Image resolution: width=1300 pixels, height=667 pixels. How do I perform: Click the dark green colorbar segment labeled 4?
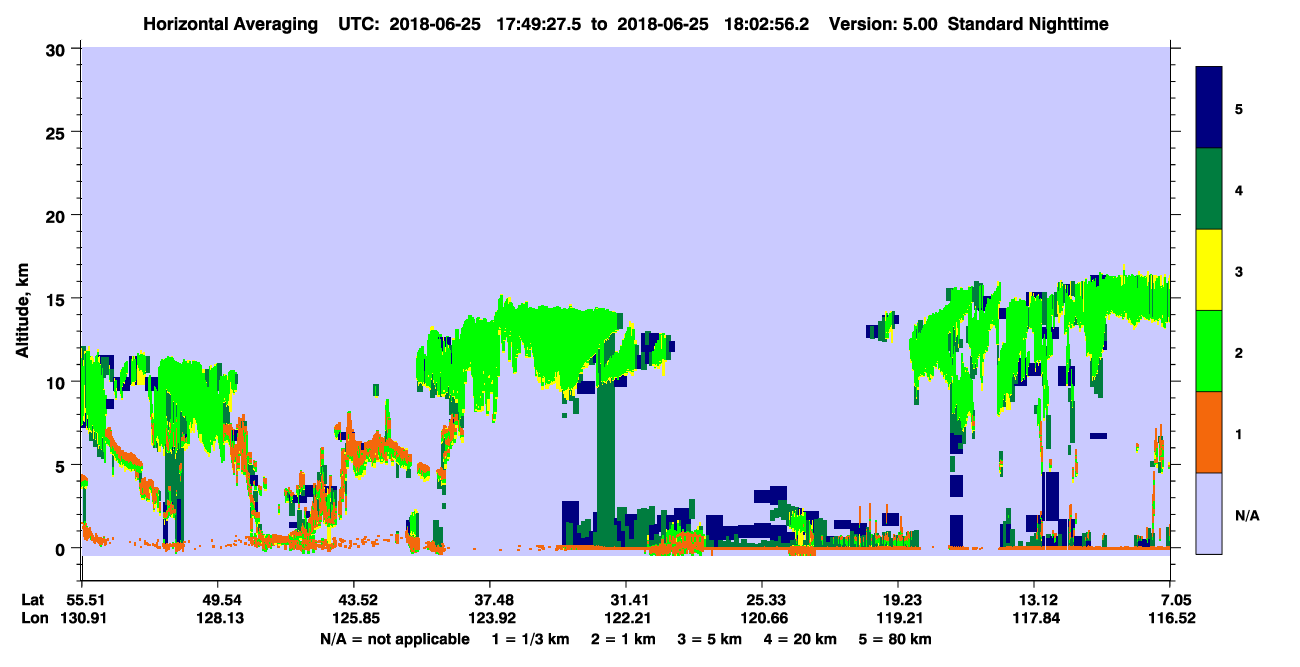tap(1209, 189)
